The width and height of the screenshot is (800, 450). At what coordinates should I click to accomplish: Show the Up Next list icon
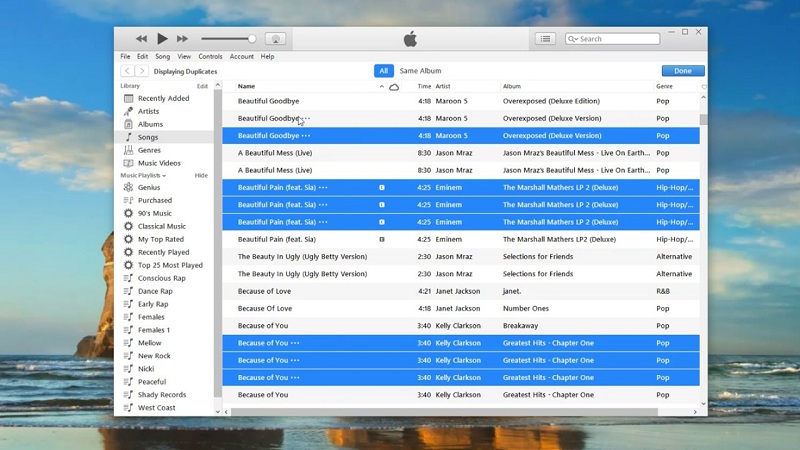coord(545,39)
